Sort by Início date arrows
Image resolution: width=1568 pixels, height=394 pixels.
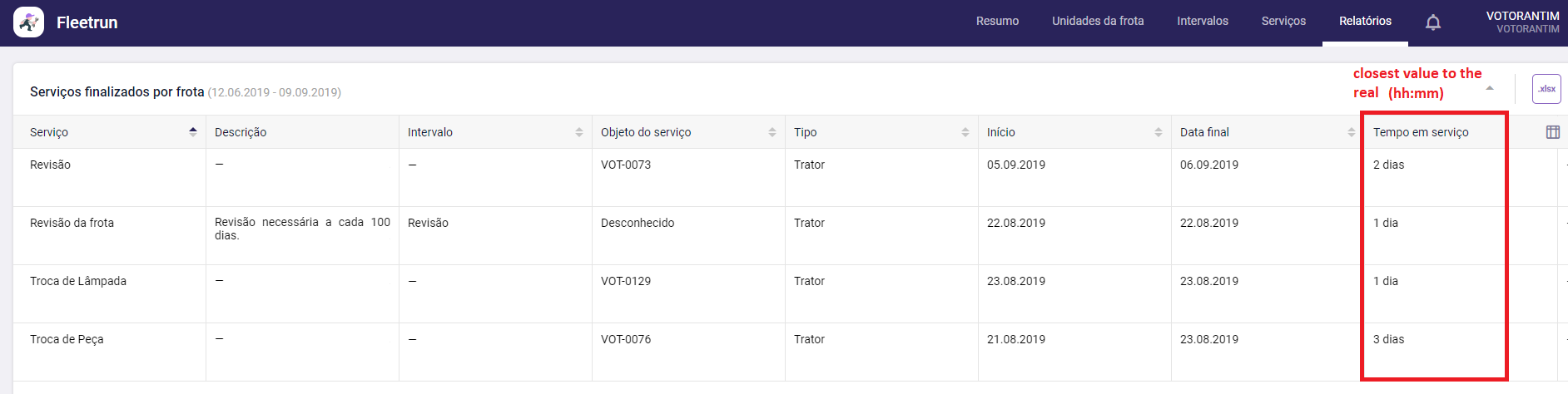click(x=1158, y=132)
